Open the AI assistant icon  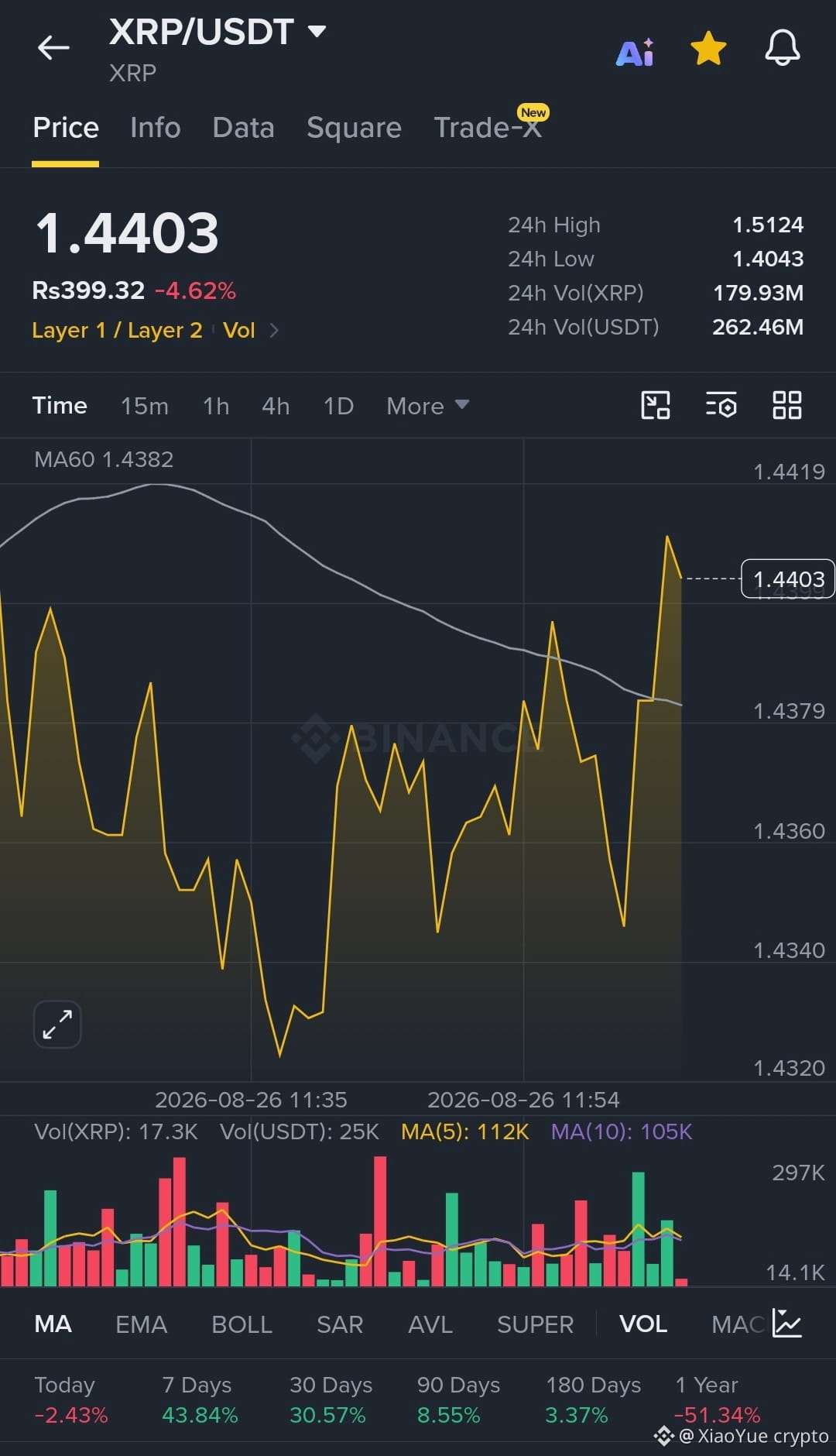tap(635, 52)
